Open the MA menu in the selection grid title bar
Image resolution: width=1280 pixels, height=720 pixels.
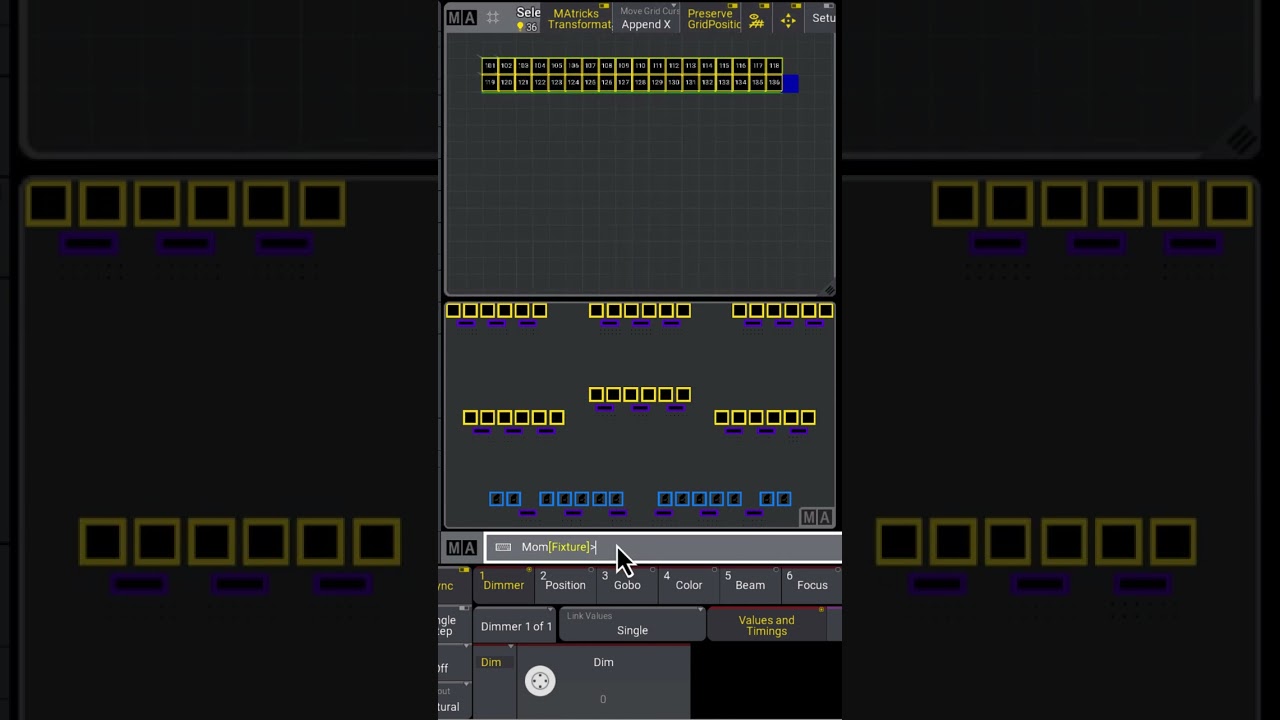point(461,18)
